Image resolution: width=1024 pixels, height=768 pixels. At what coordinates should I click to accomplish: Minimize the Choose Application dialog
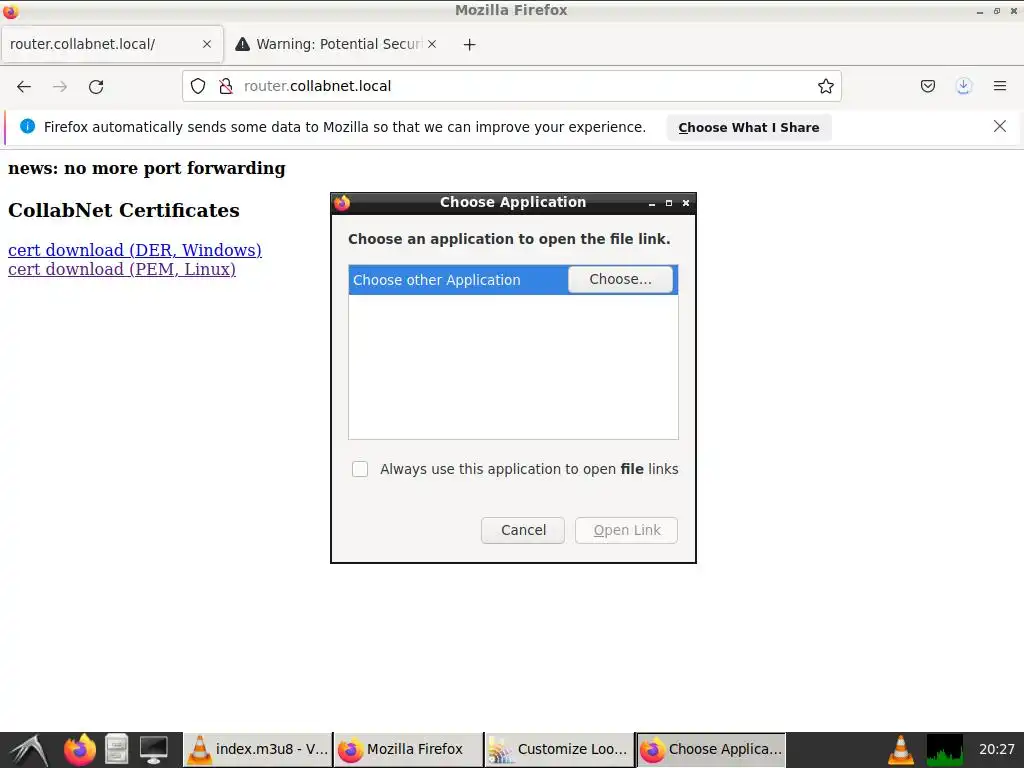click(652, 204)
